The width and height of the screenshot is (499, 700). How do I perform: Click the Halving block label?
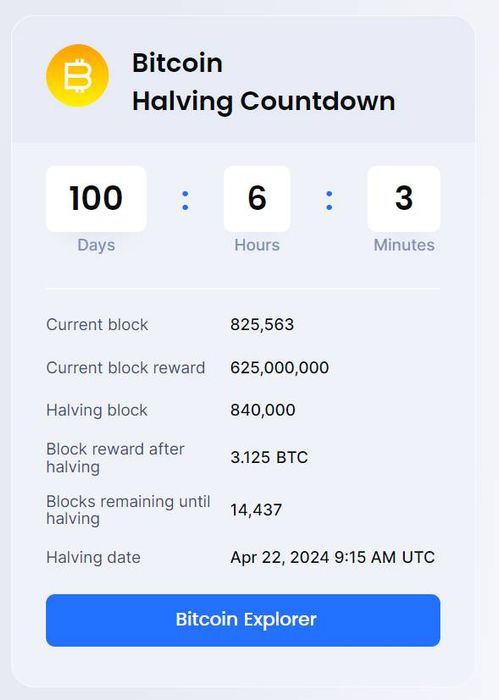97,410
